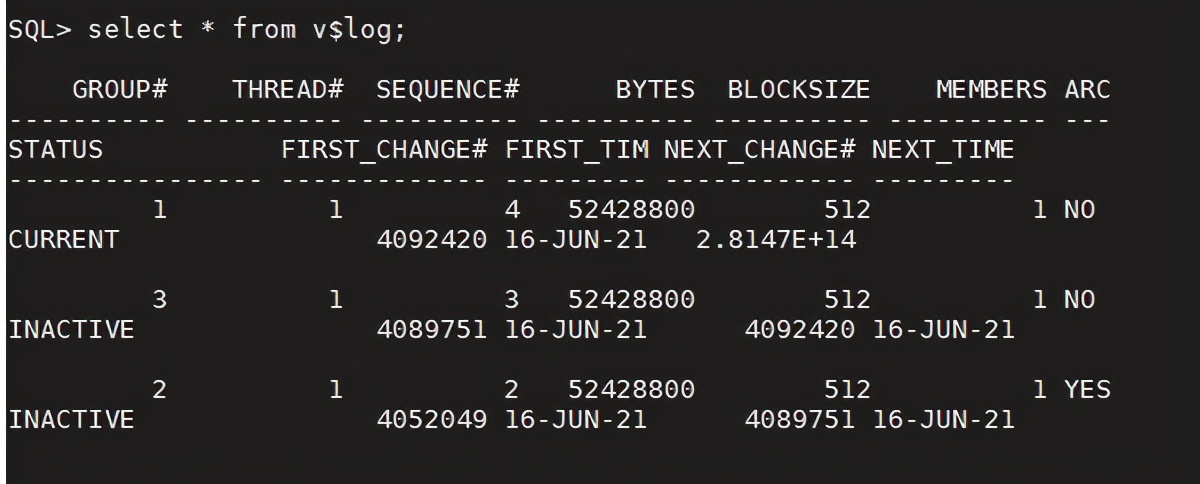Click the THREAD# column header

tap(289, 90)
